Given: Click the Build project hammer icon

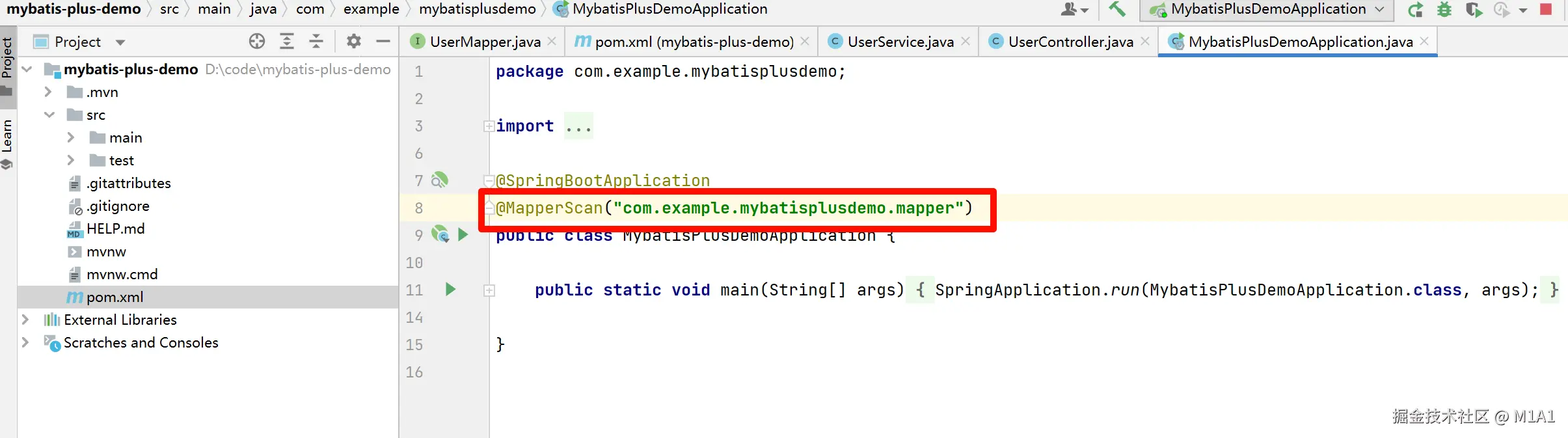Looking at the screenshot, I should pos(1117,10).
